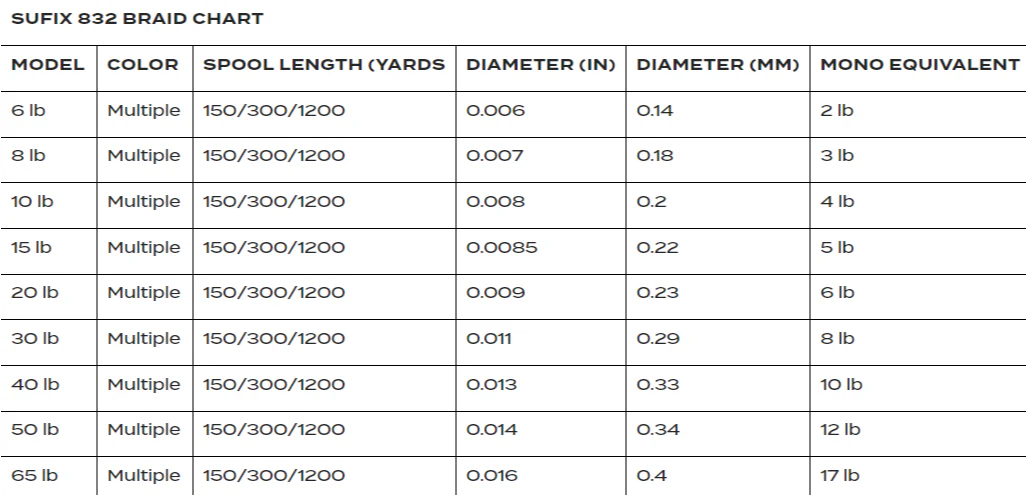1026x495 pixels.
Task: Select the SPOOL LENGTH column header
Action: (x=324, y=65)
